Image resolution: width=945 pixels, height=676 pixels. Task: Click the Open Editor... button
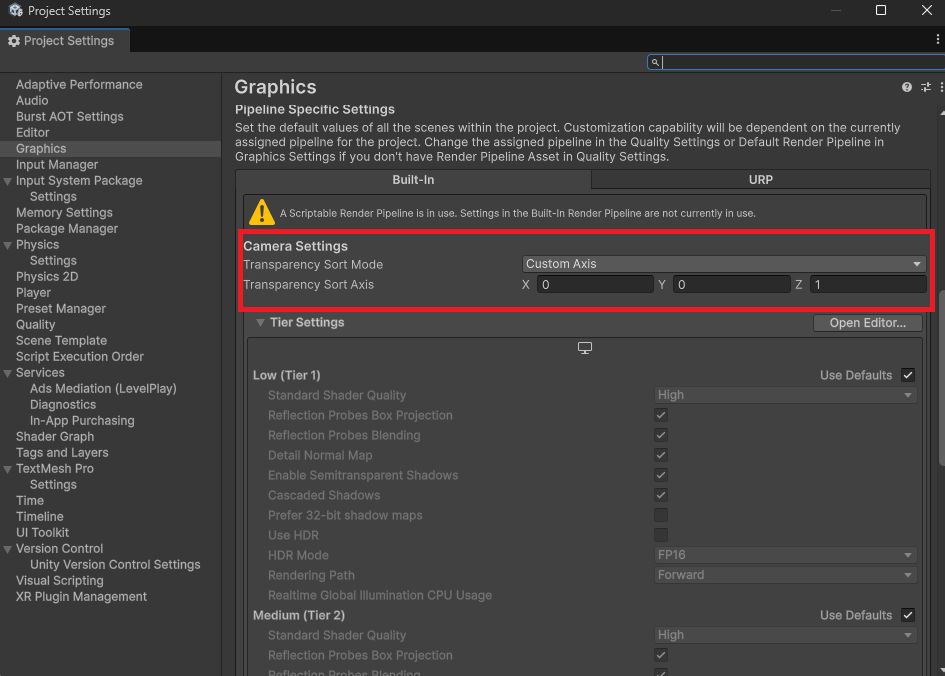tap(867, 323)
